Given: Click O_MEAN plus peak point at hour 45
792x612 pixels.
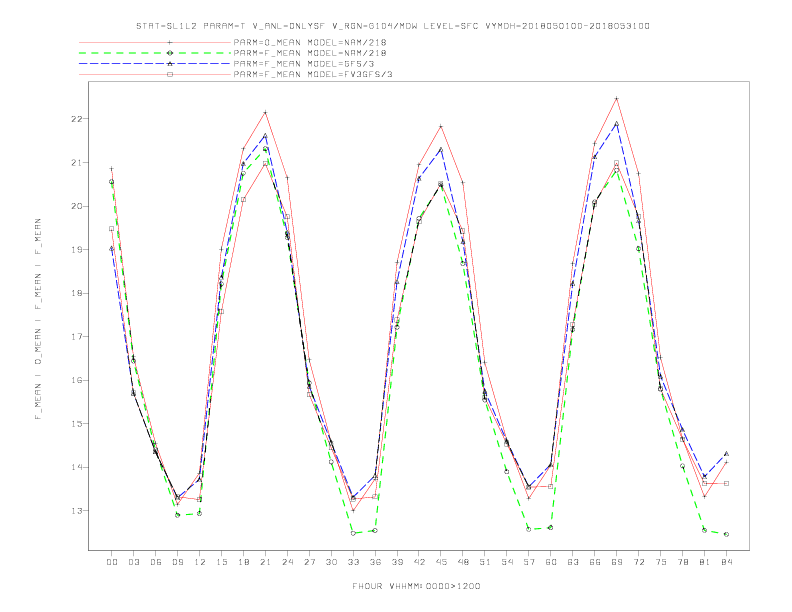Looking at the screenshot, I should coord(441,126).
